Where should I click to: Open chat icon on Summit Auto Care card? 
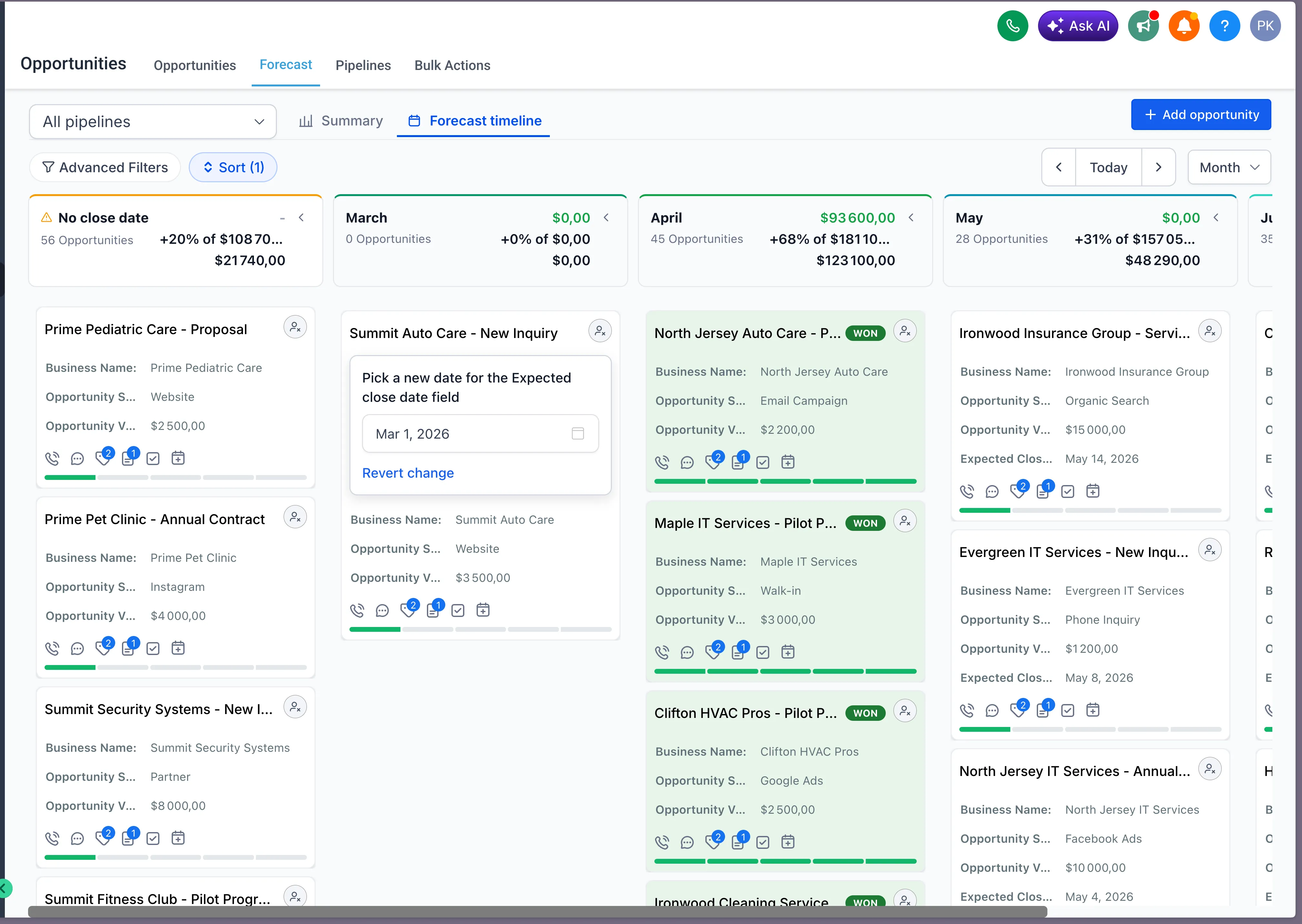click(382, 611)
